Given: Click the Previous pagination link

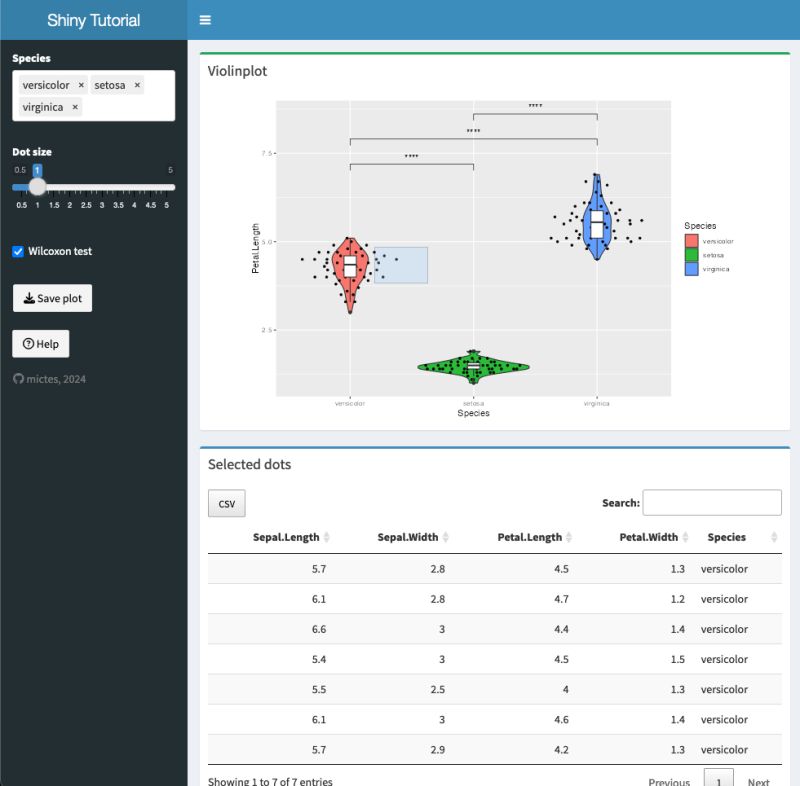Looking at the screenshot, I should 668,781.
